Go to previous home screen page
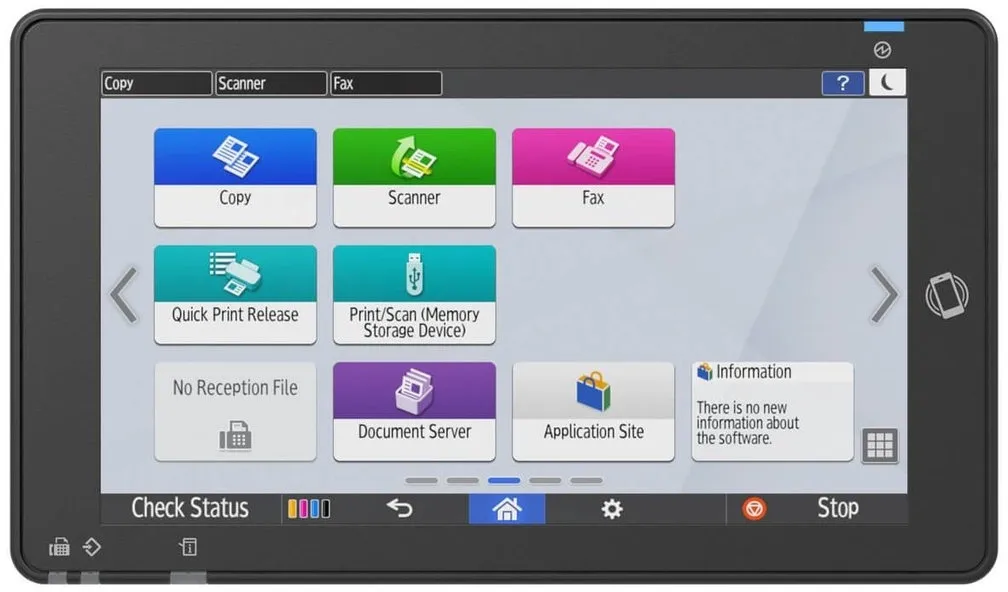This screenshot has height=592, width=1008. (x=124, y=295)
